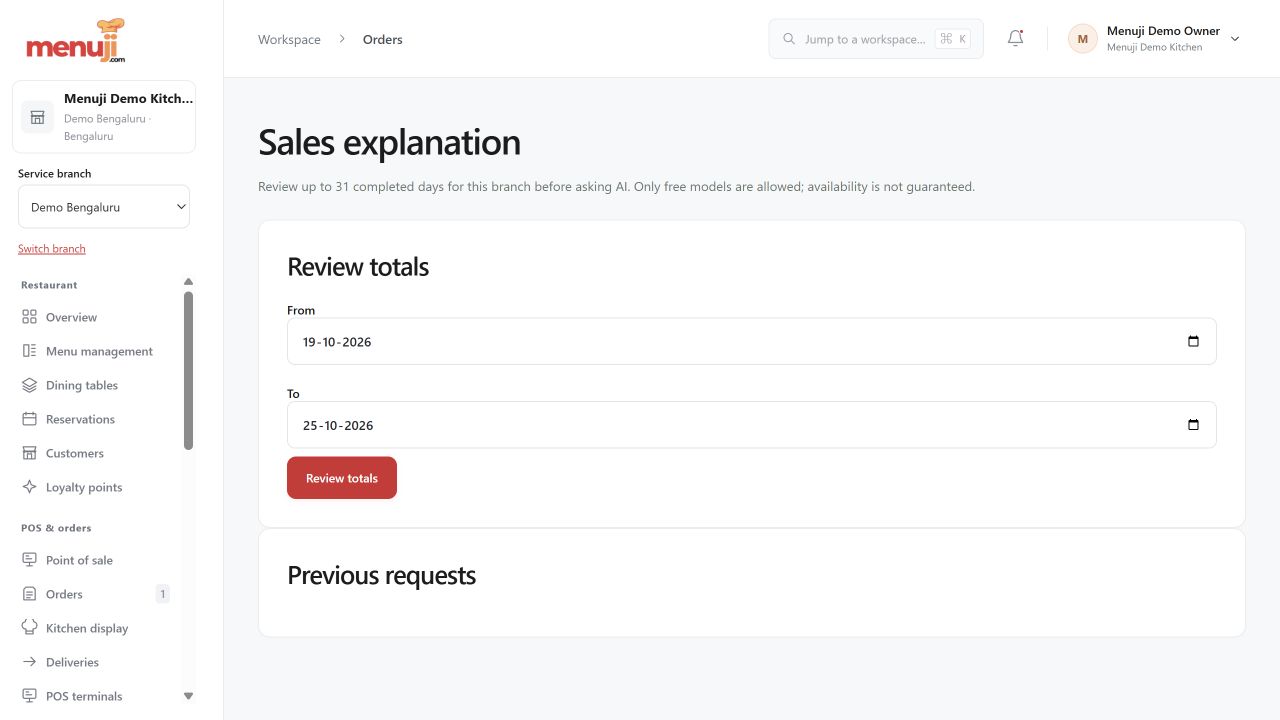1280x720 pixels.
Task: Click the M user avatar
Action: pyautogui.click(x=1082, y=39)
